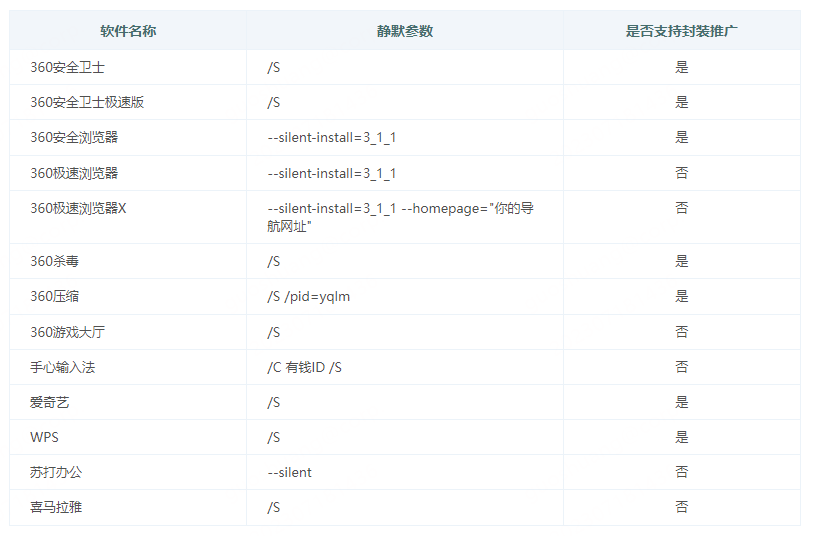Screen dimensions: 814x536
Task: Click the 静默参数 column header
Action: (405, 31)
